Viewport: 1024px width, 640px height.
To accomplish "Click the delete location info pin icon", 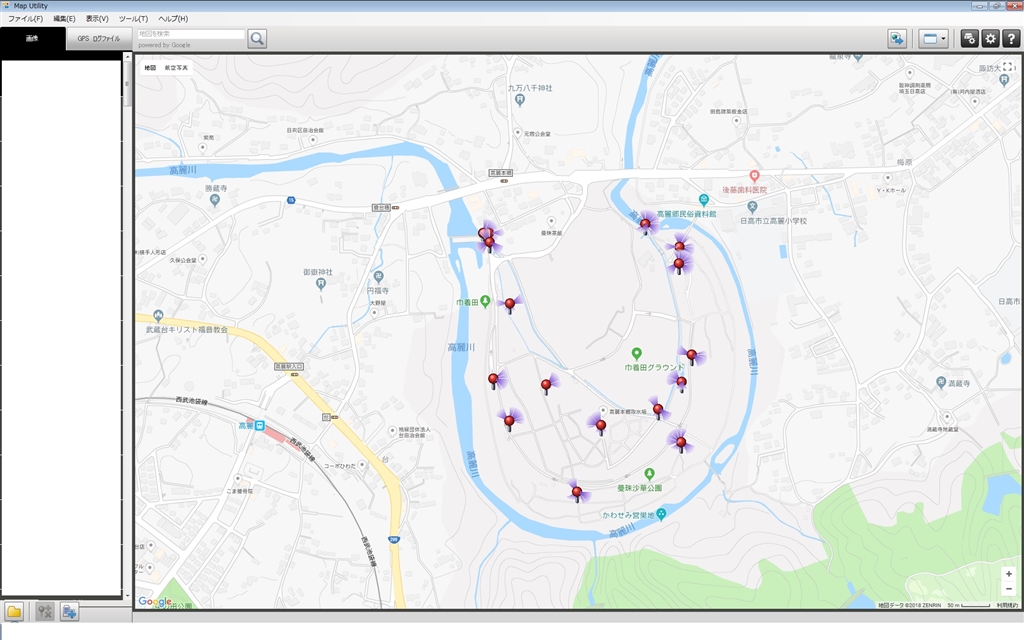I will pos(44,612).
